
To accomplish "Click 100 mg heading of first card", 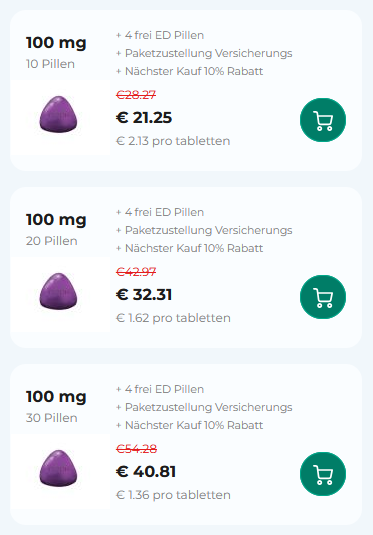I will (56, 43).
